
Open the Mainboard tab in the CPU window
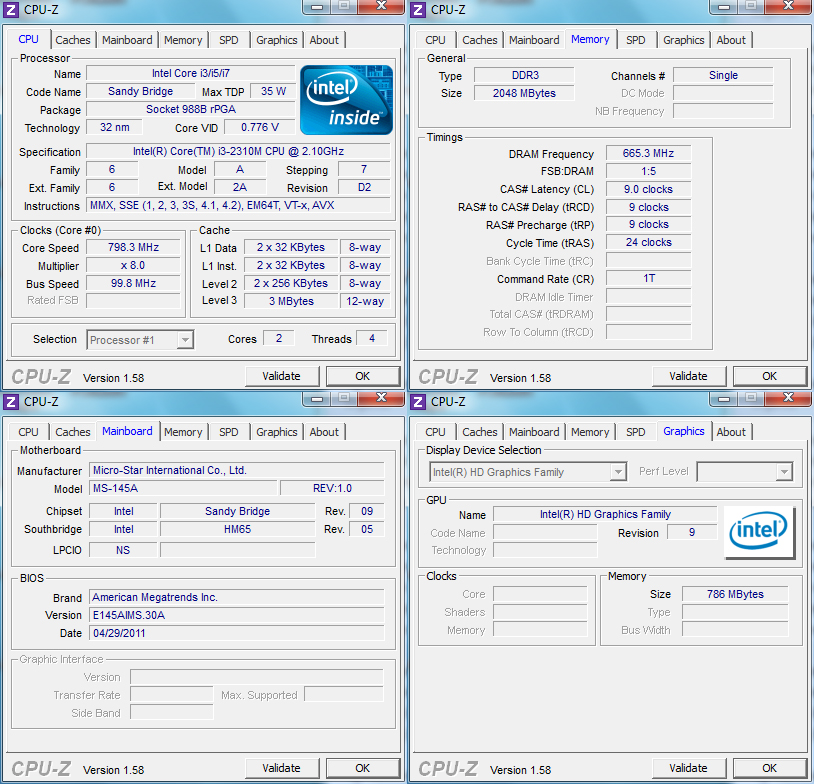pos(127,40)
